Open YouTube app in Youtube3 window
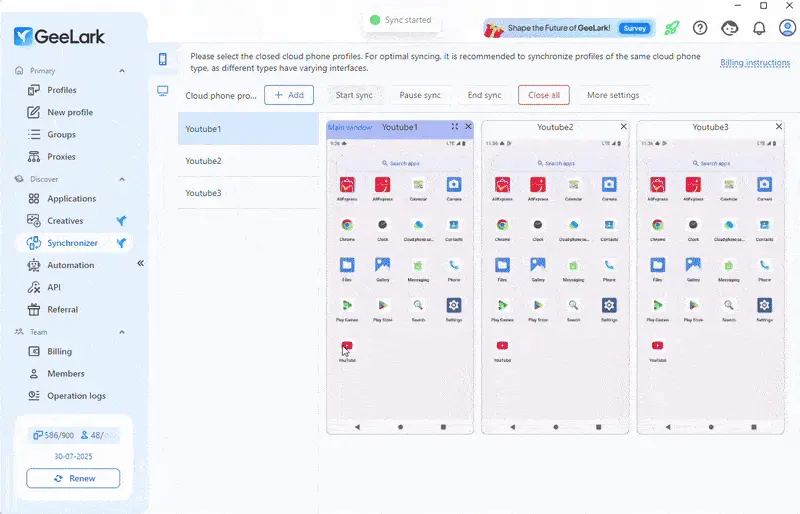 pos(657,350)
